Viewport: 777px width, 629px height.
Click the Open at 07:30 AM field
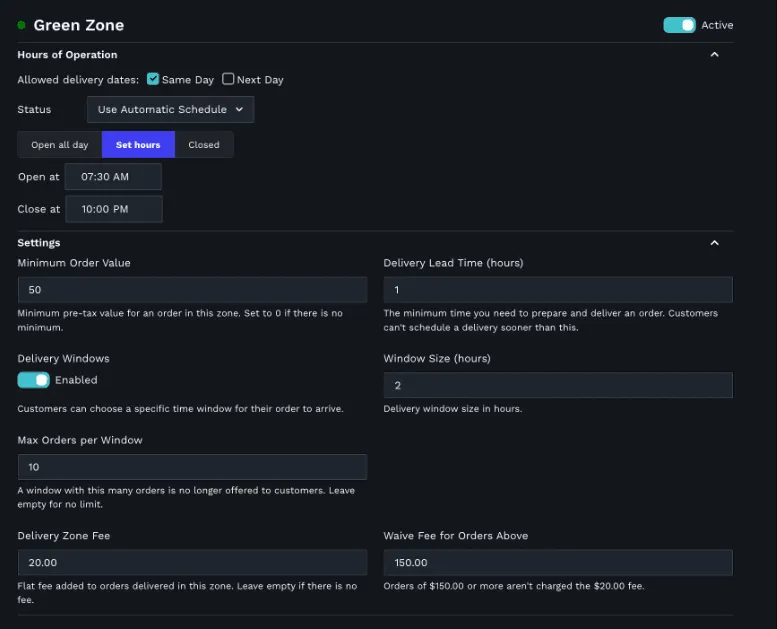click(113, 176)
